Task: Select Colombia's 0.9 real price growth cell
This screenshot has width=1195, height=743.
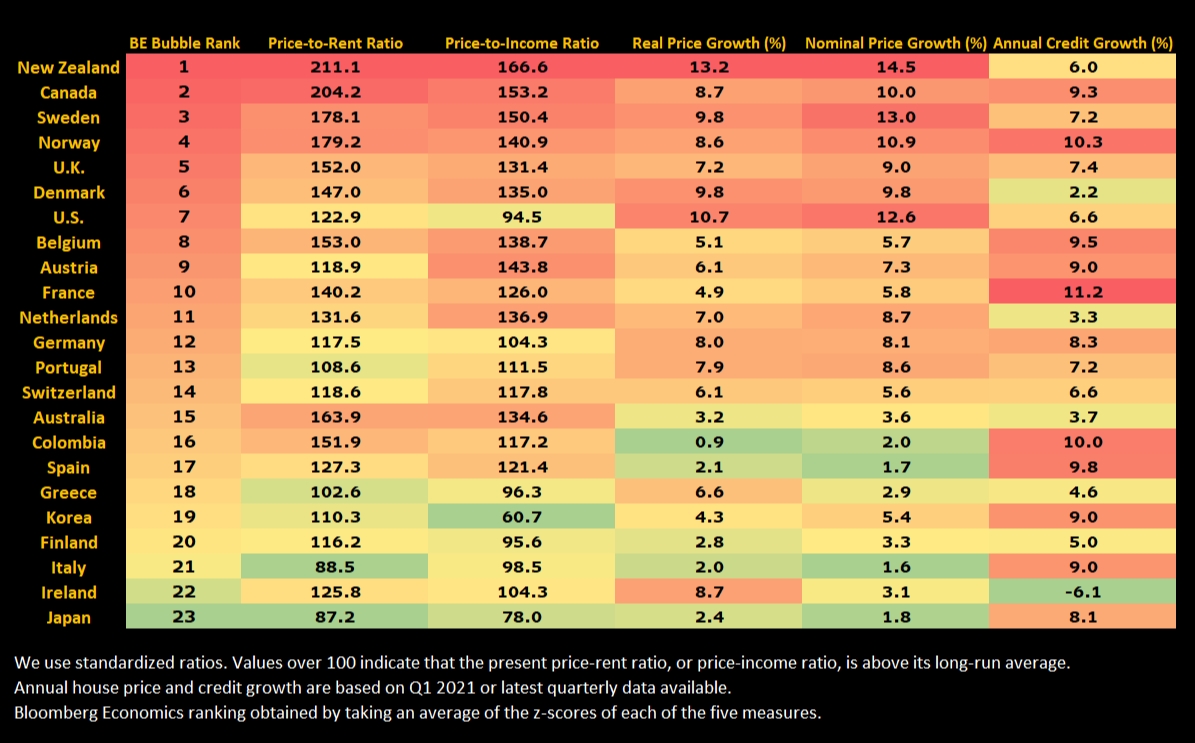Action: pos(709,443)
